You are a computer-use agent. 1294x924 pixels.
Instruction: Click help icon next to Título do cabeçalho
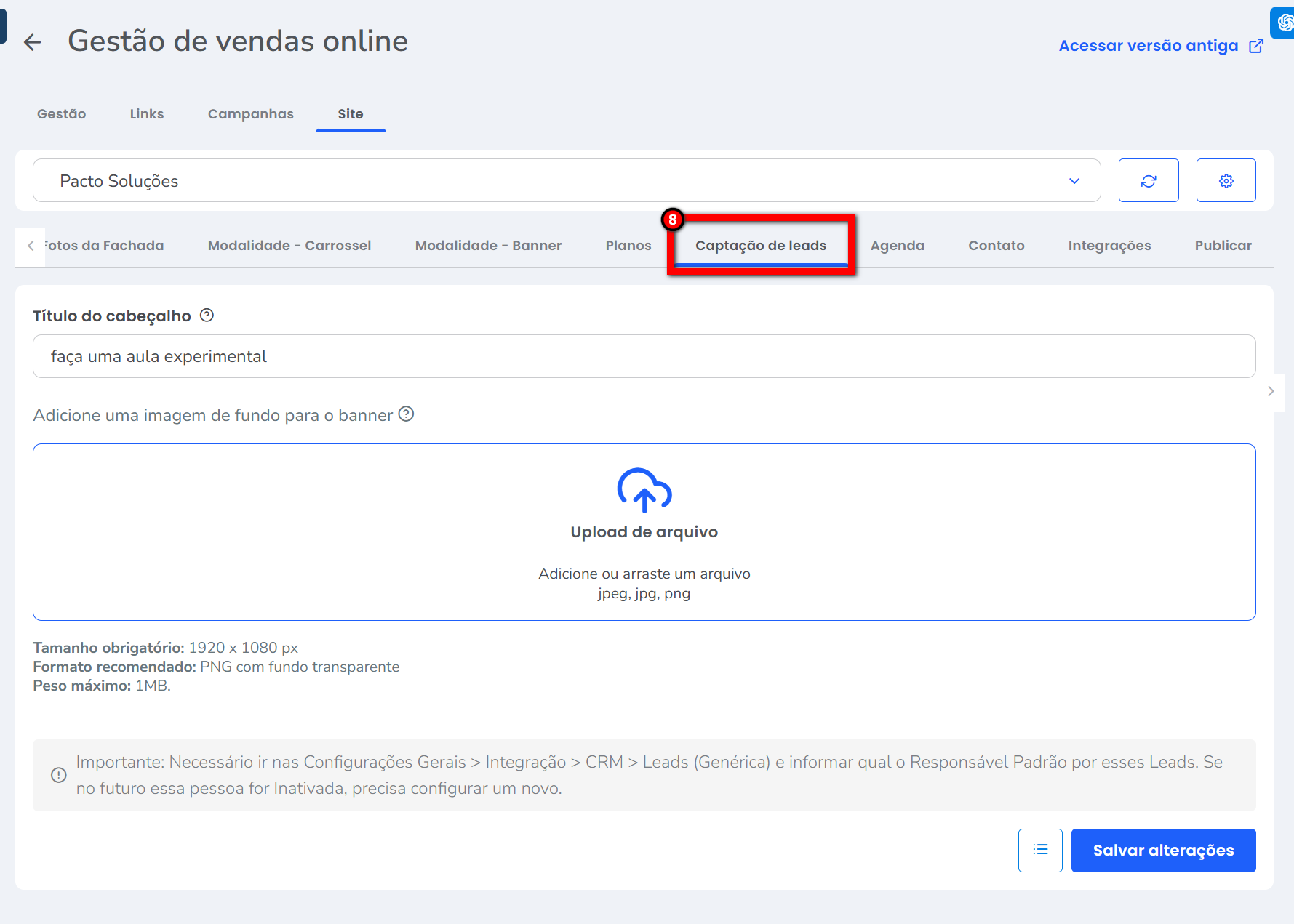pyautogui.click(x=207, y=316)
